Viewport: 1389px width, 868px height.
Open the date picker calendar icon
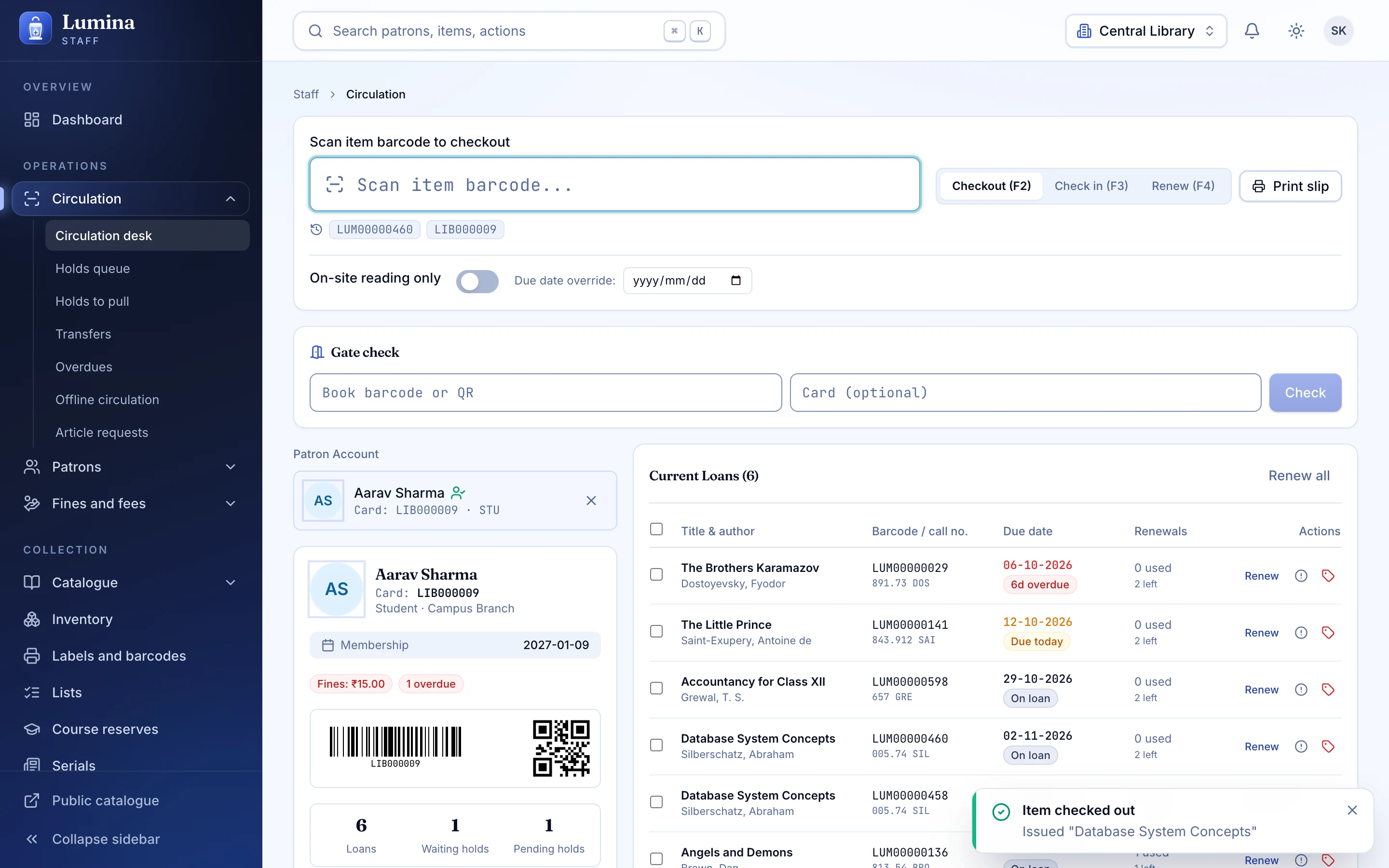tap(736, 281)
